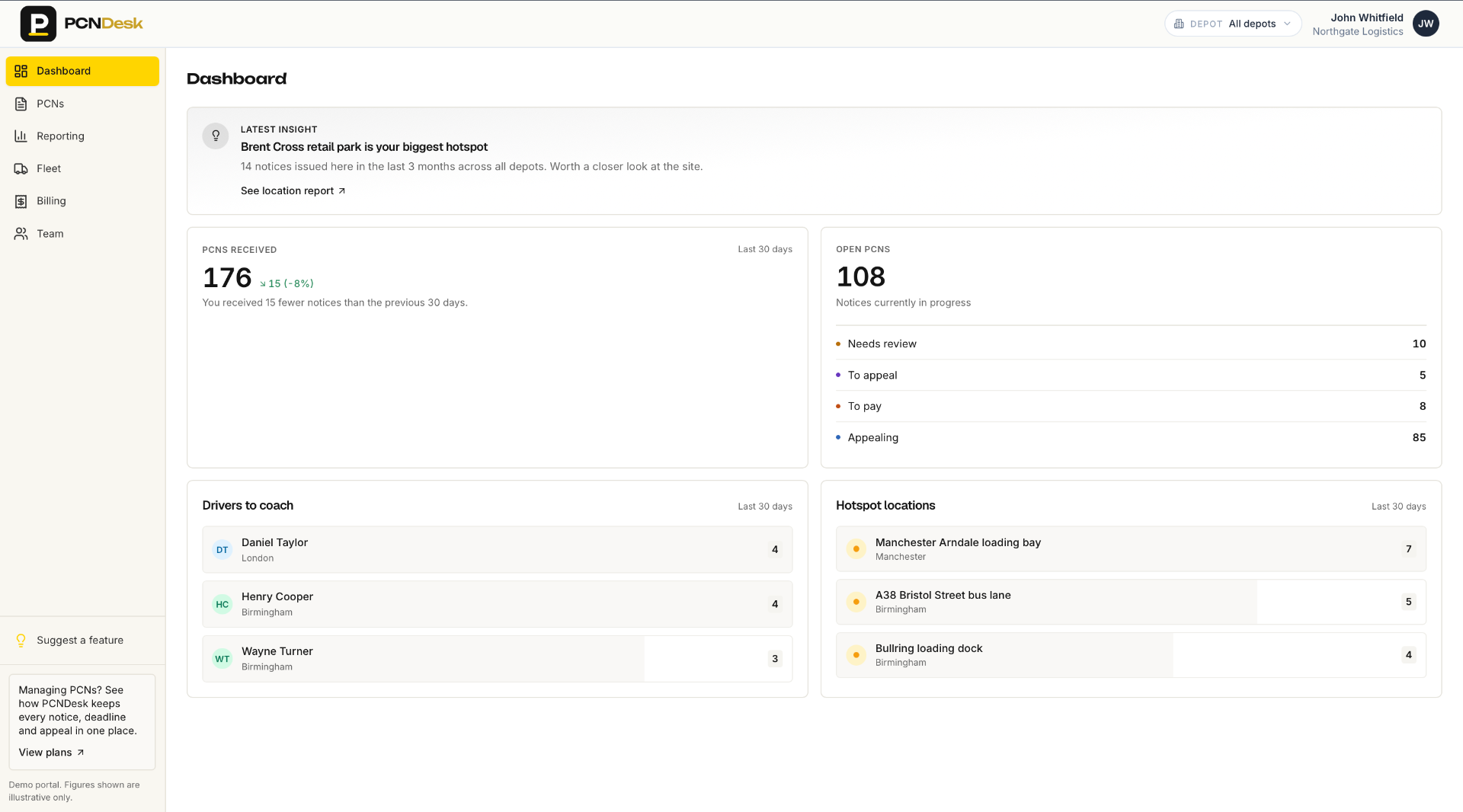
Task: Click Manchester Arndale count badge 7
Action: (x=1409, y=548)
